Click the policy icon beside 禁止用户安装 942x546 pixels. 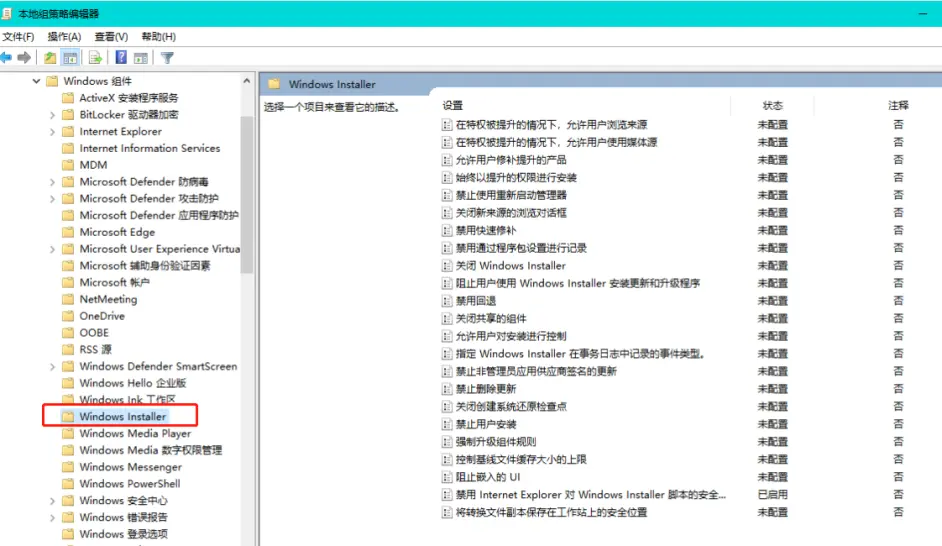446,424
